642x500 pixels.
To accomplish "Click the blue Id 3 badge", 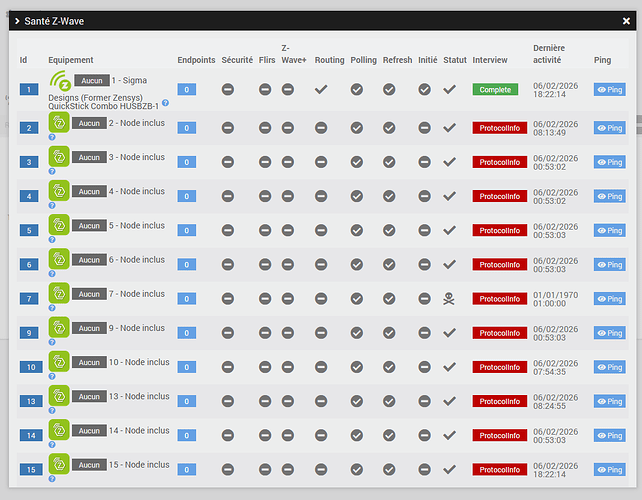I will (29, 162).
